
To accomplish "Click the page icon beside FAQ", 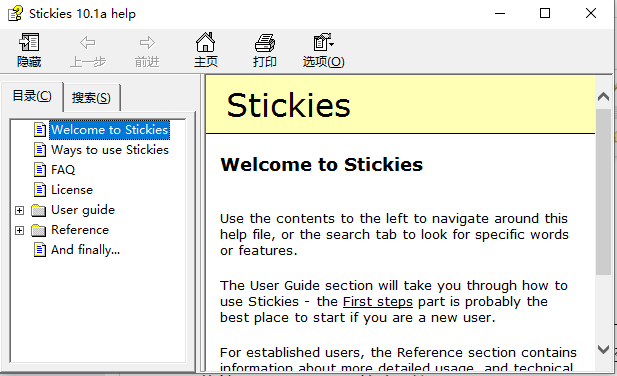I will (x=40, y=170).
